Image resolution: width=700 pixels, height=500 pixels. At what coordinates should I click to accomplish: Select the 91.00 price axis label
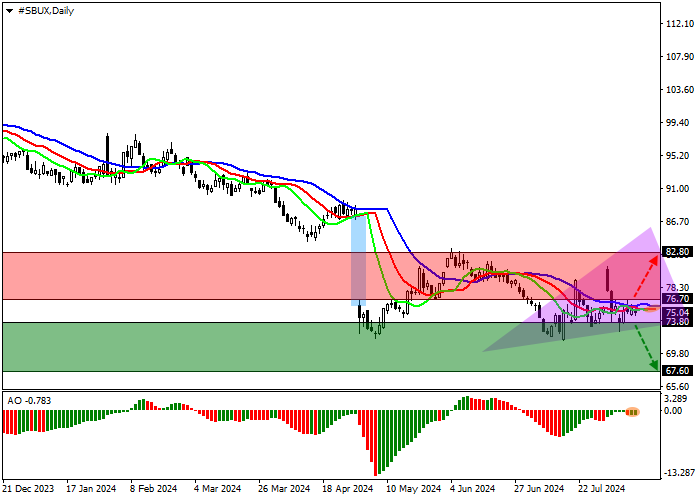coord(680,189)
